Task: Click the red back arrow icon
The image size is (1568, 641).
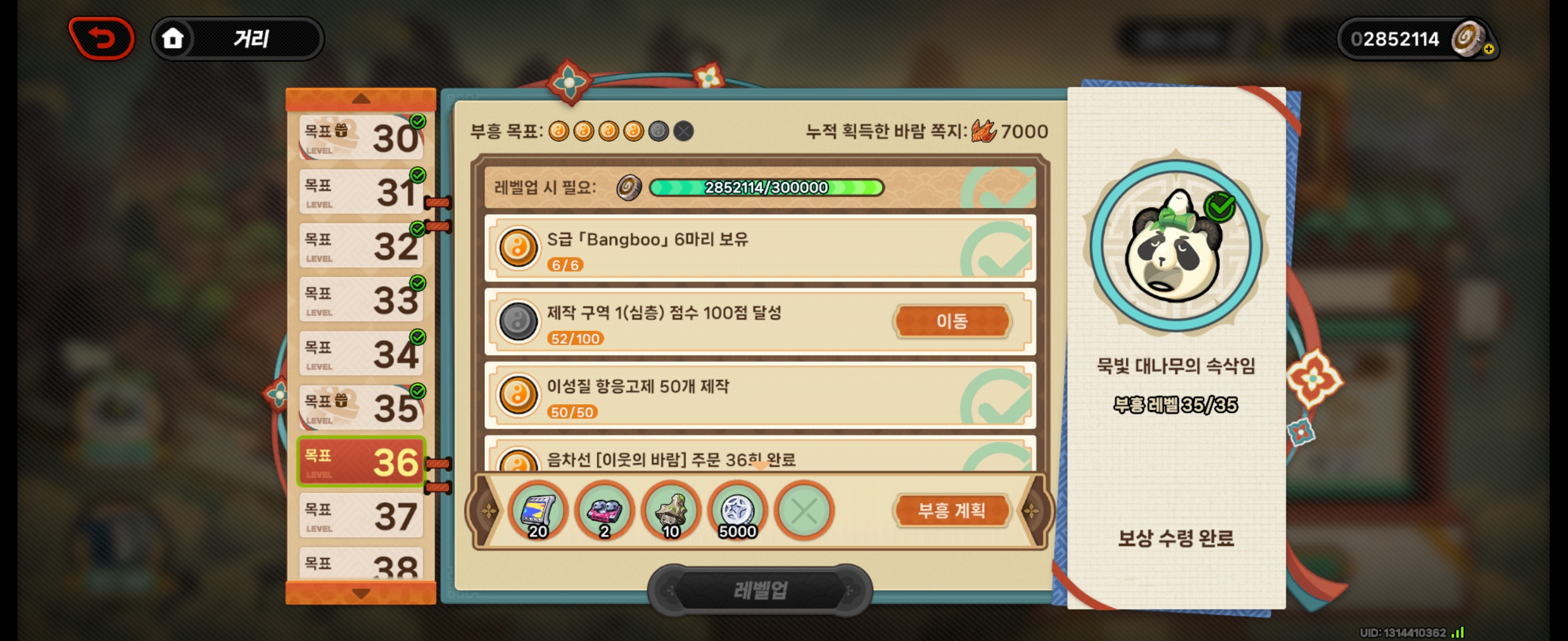Action: coord(102,39)
